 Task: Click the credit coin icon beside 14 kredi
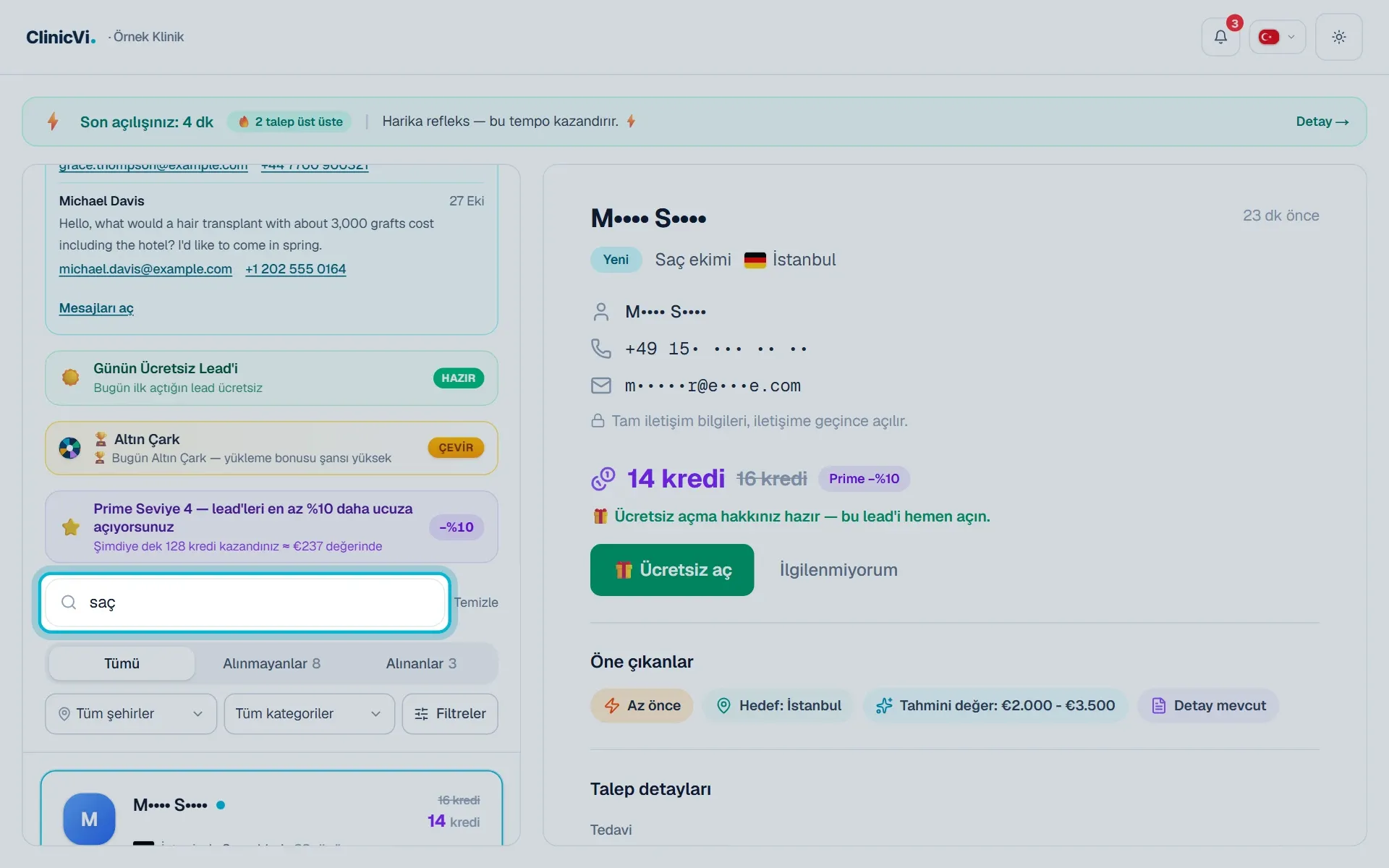coord(603,479)
